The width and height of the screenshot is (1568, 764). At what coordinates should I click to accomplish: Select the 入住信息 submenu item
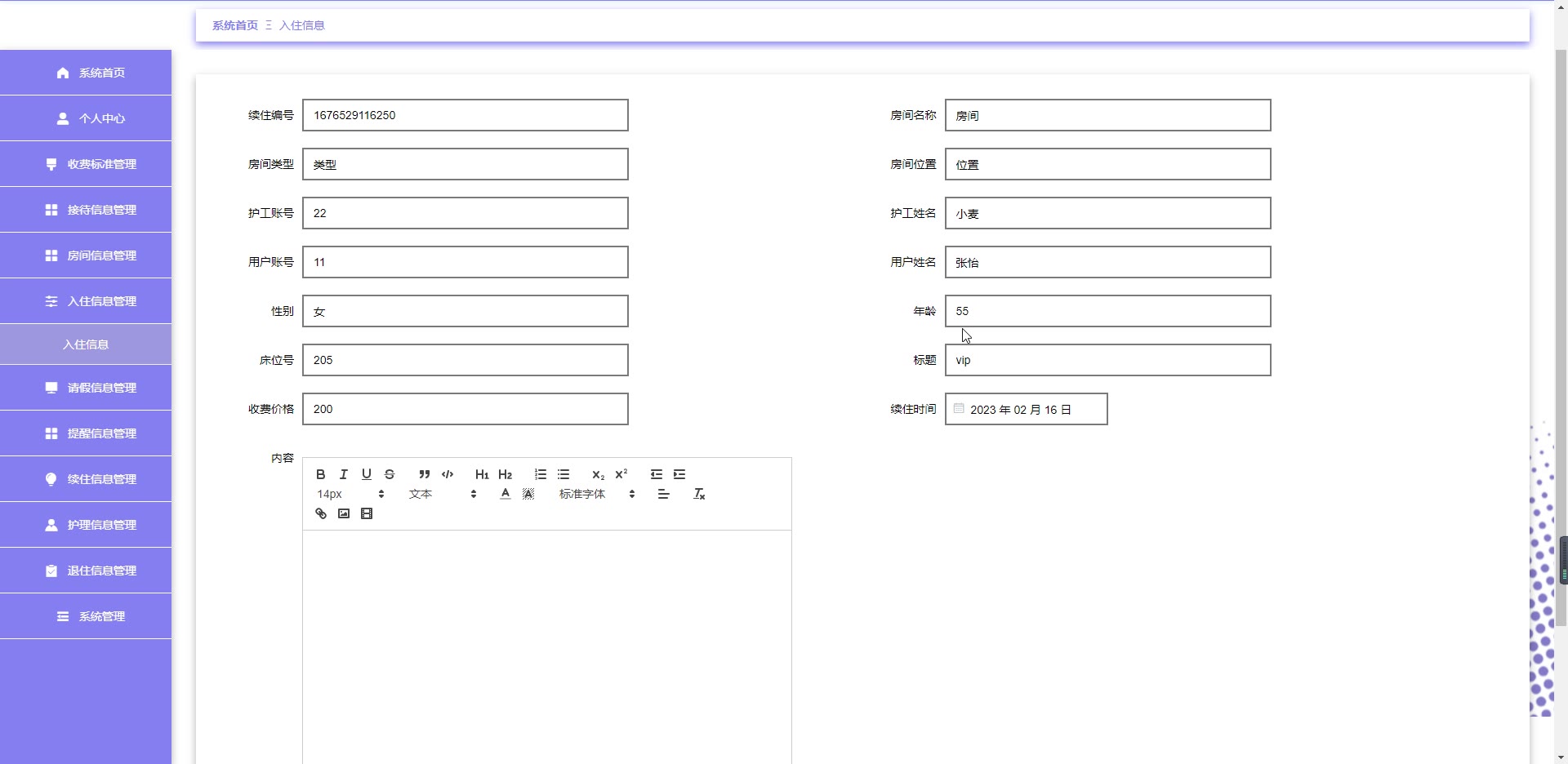86,344
